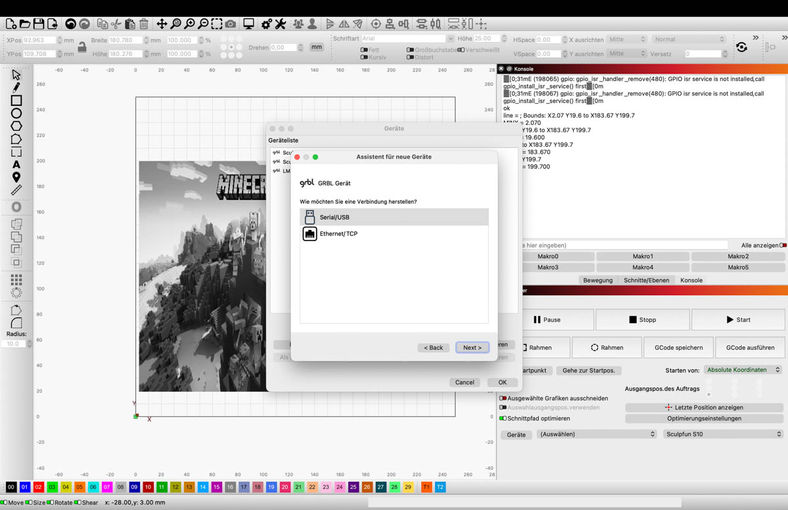
Task: Open Device settings wrench-screwdriver icon
Action: (x=280, y=24)
